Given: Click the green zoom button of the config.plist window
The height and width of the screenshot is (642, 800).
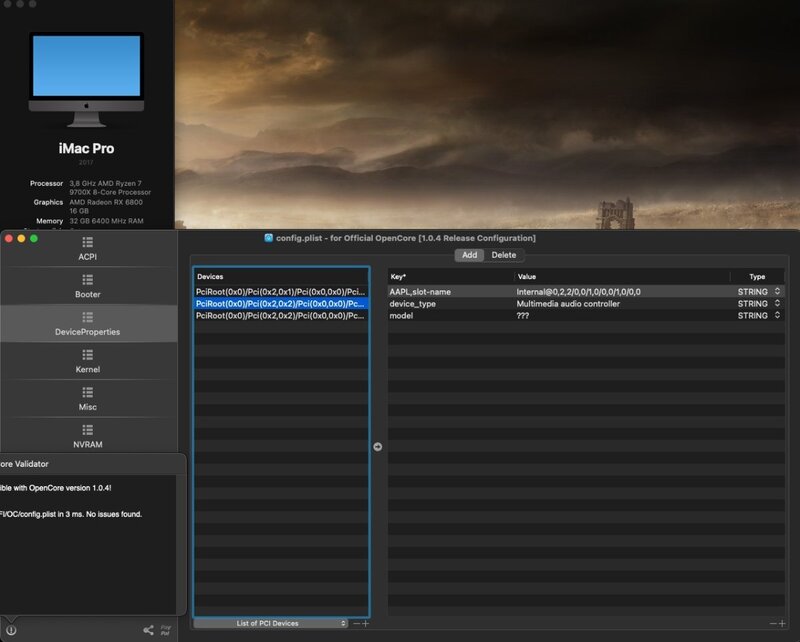Looking at the screenshot, I should [34, 238].
